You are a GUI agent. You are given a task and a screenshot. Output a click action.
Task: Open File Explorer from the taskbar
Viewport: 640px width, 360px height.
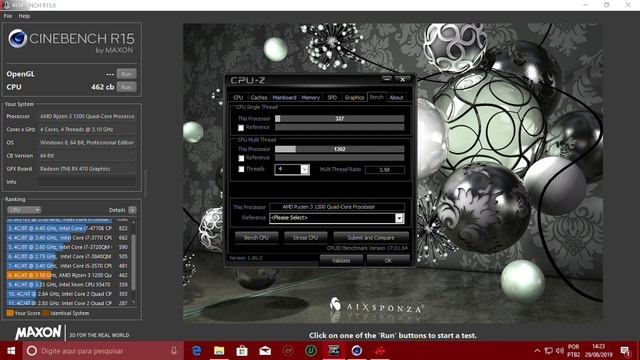pyautogui.click(x=219, y=351)
